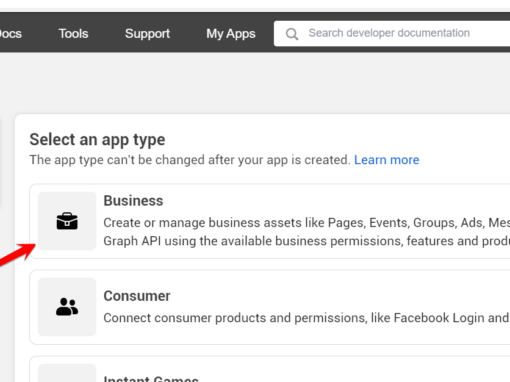Follow the Learn more link

tap(386, 160)
